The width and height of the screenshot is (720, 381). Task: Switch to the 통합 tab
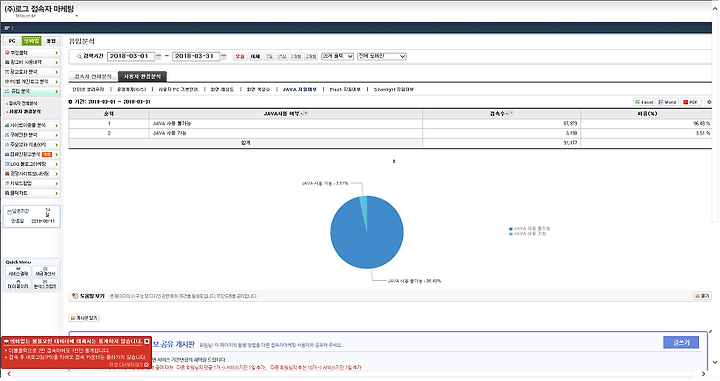(x=51, y=41)
